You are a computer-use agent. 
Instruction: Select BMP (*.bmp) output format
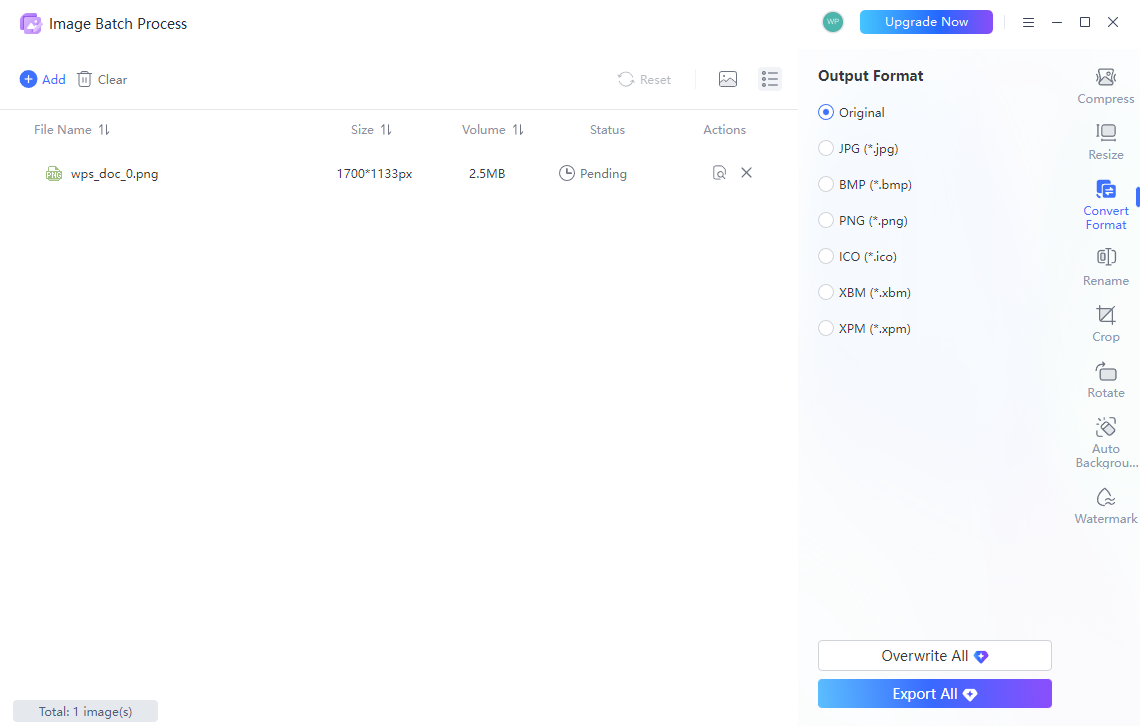click(864, 185)
